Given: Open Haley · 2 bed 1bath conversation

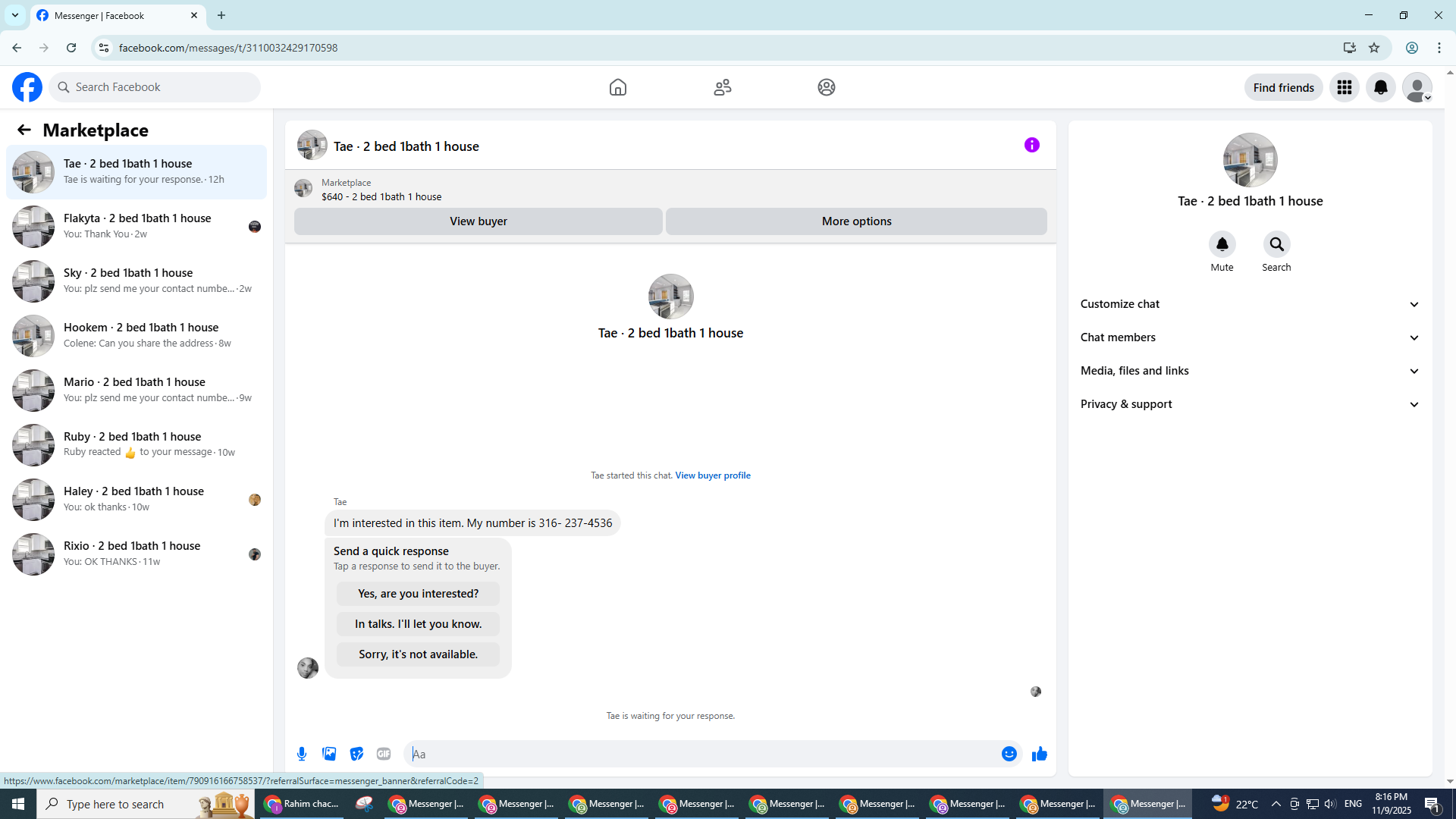Looking at the screenshot, I should click(136, 500).
